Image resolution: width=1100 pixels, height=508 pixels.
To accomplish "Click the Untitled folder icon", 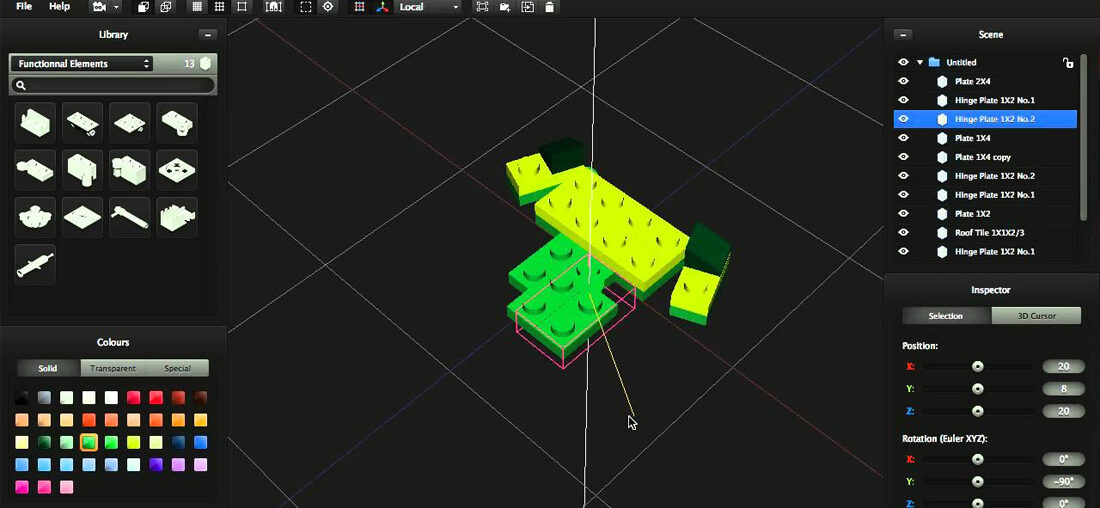I will click(934, 62).
